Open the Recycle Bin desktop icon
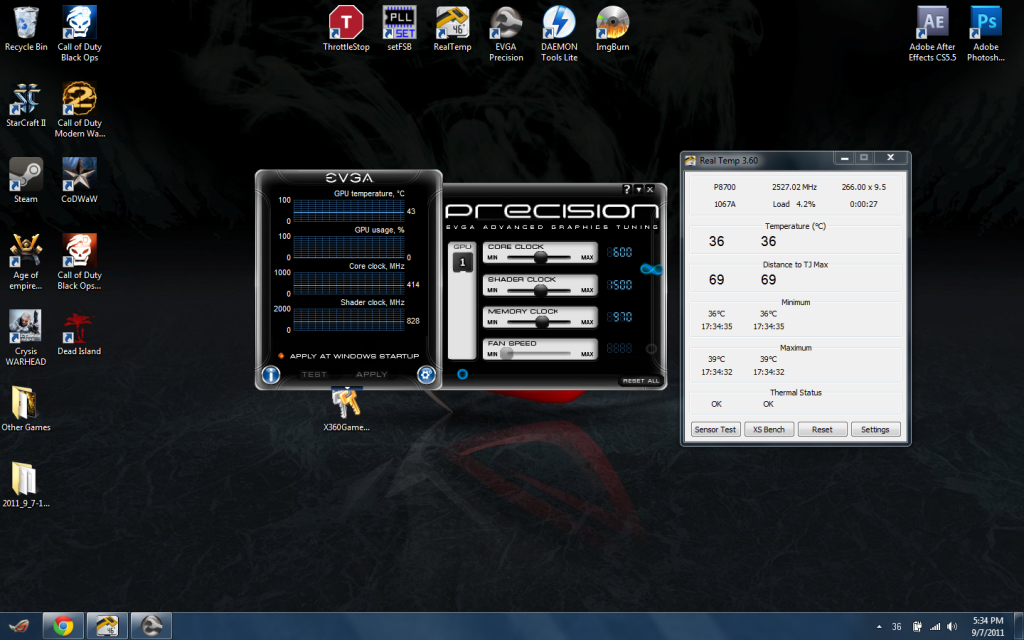 26,29
